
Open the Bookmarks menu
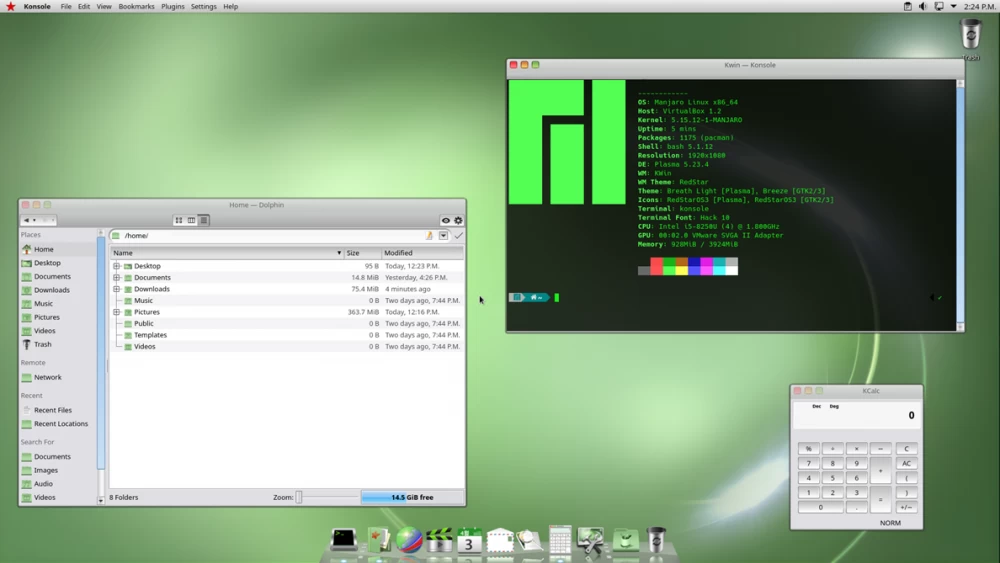pyautogui.click(x=136, y=6)
